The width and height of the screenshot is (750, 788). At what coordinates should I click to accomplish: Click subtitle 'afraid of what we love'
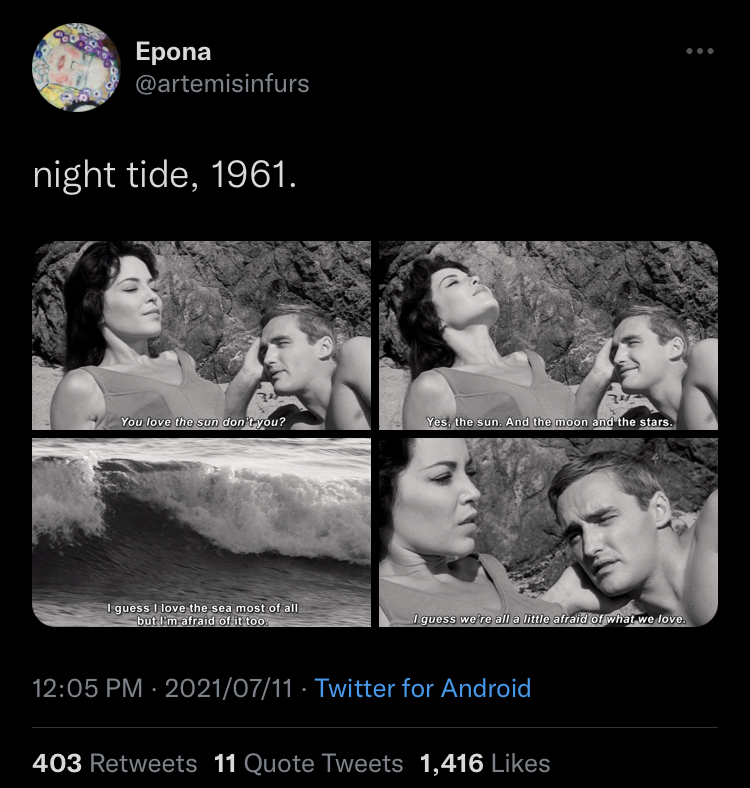(x=550, y=620)
